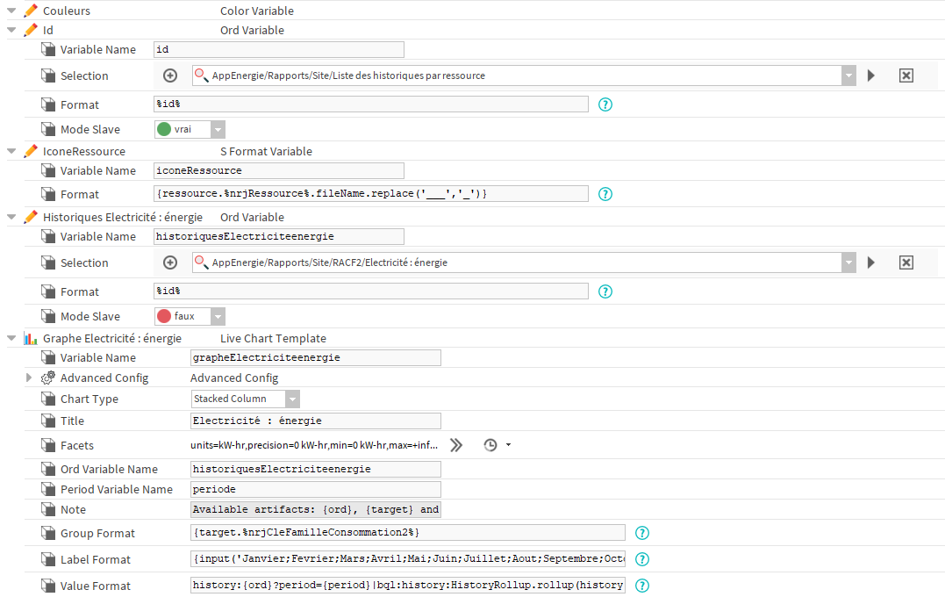
Task: Open help icon for Group Format
Action: click(642, 533)
